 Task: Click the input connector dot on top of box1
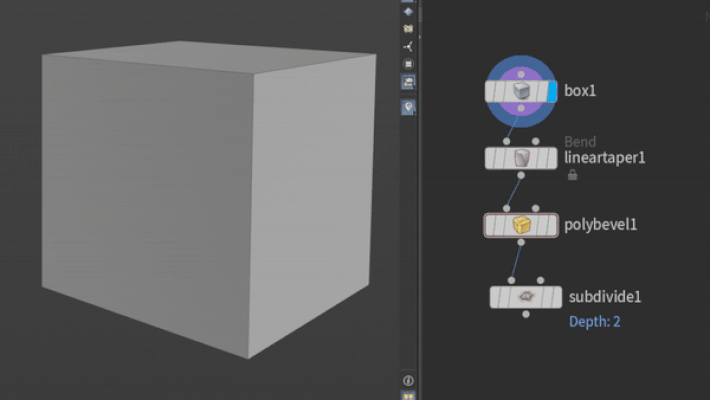[x=521, y=74]
